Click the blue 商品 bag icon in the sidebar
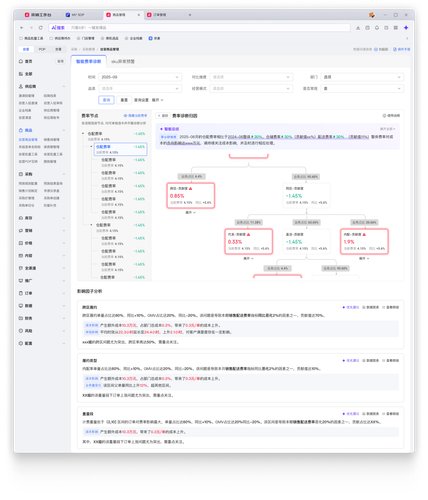 (21, 130)
